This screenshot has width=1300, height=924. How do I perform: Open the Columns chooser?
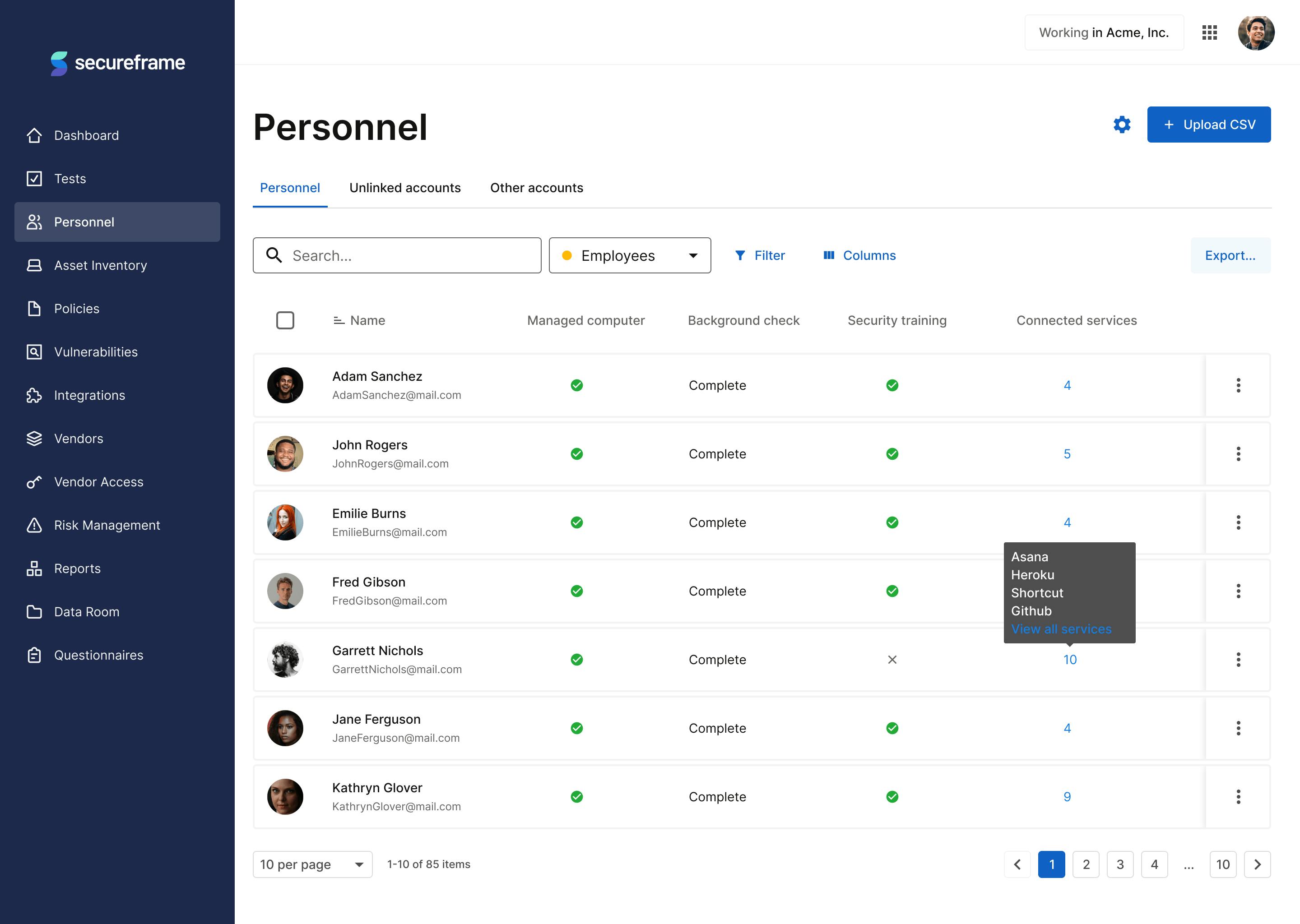click(x=859, y=255)
